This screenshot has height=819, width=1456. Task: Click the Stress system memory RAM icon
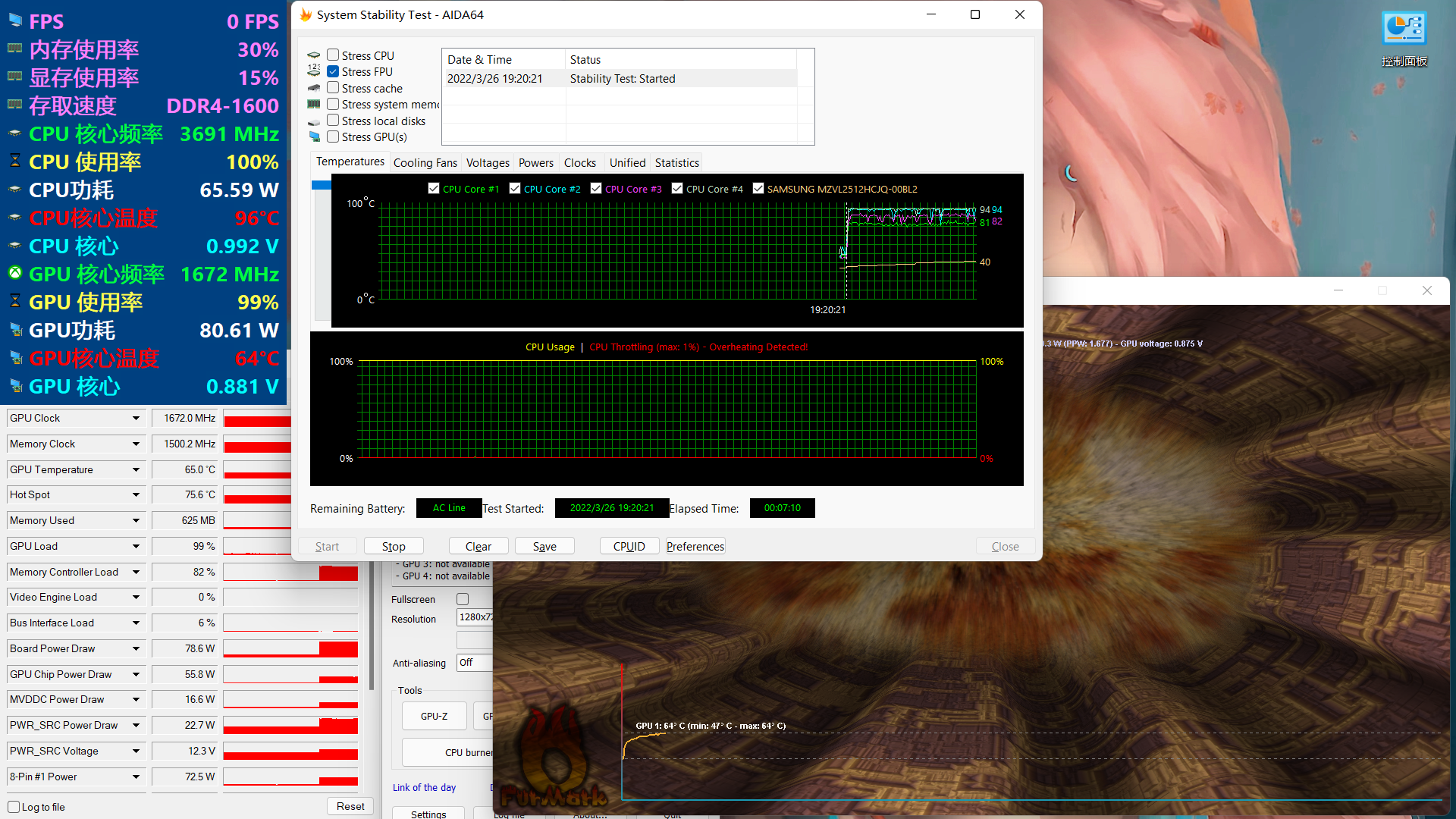pos(314,105)
